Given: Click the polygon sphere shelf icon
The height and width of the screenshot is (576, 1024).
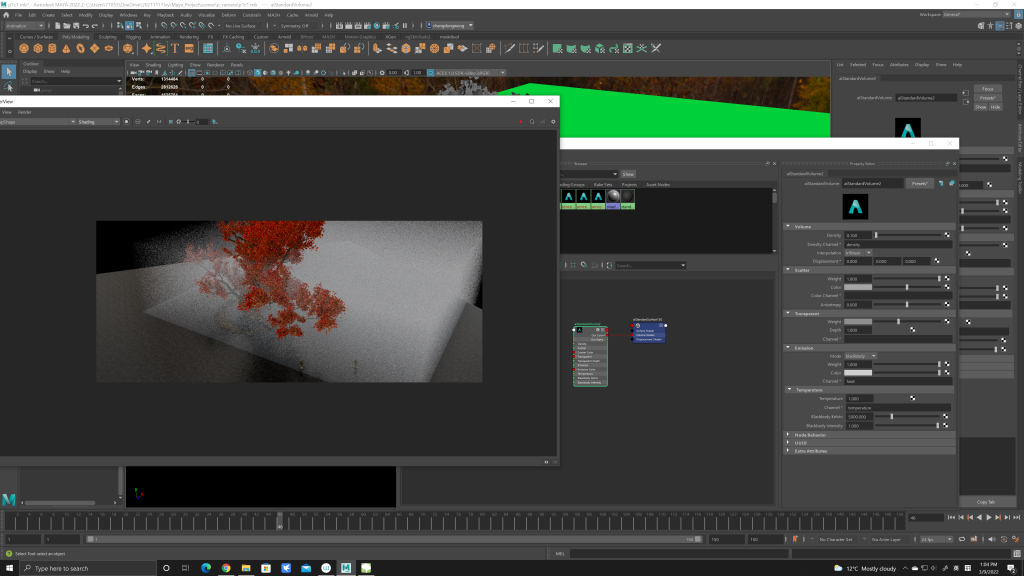Looking at the screenshot, I should tap(23, 48).
